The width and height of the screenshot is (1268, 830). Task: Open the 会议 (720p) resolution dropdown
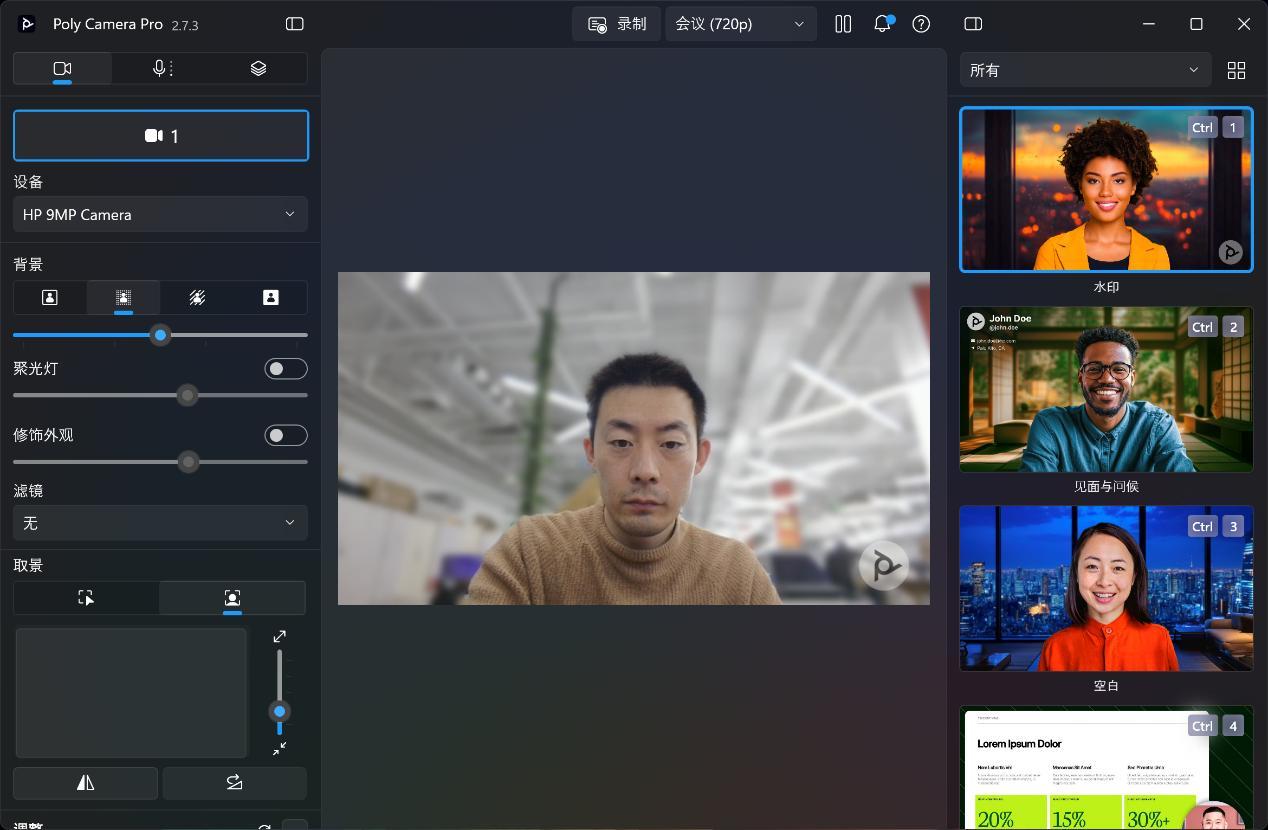point(740,24)
